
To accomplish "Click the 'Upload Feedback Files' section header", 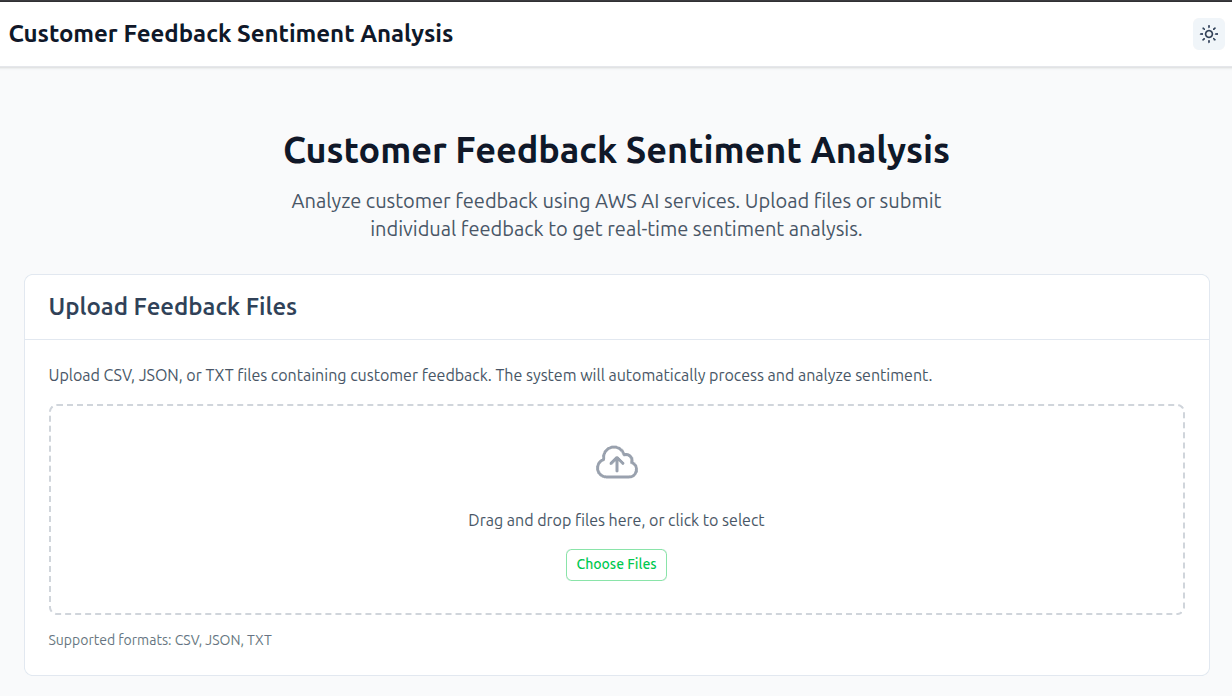I will coord(172,307).
